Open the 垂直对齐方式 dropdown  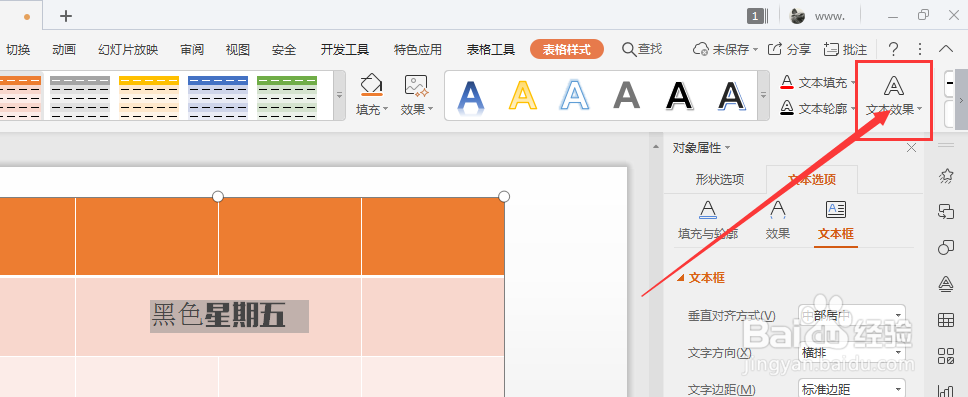click(851, 315)
